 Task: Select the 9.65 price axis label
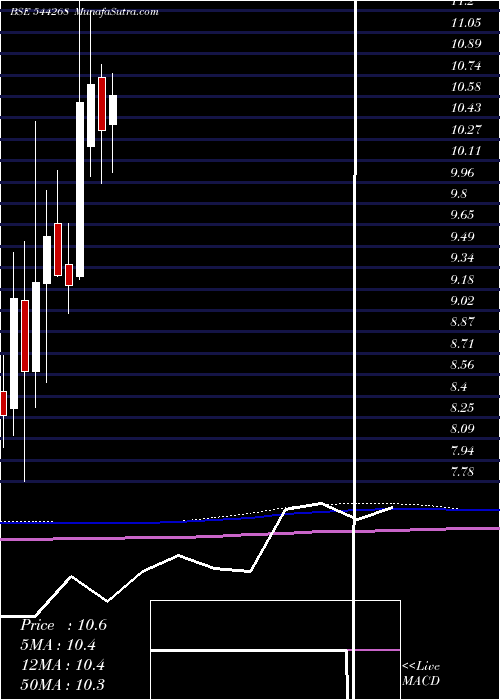coord(462,215)
